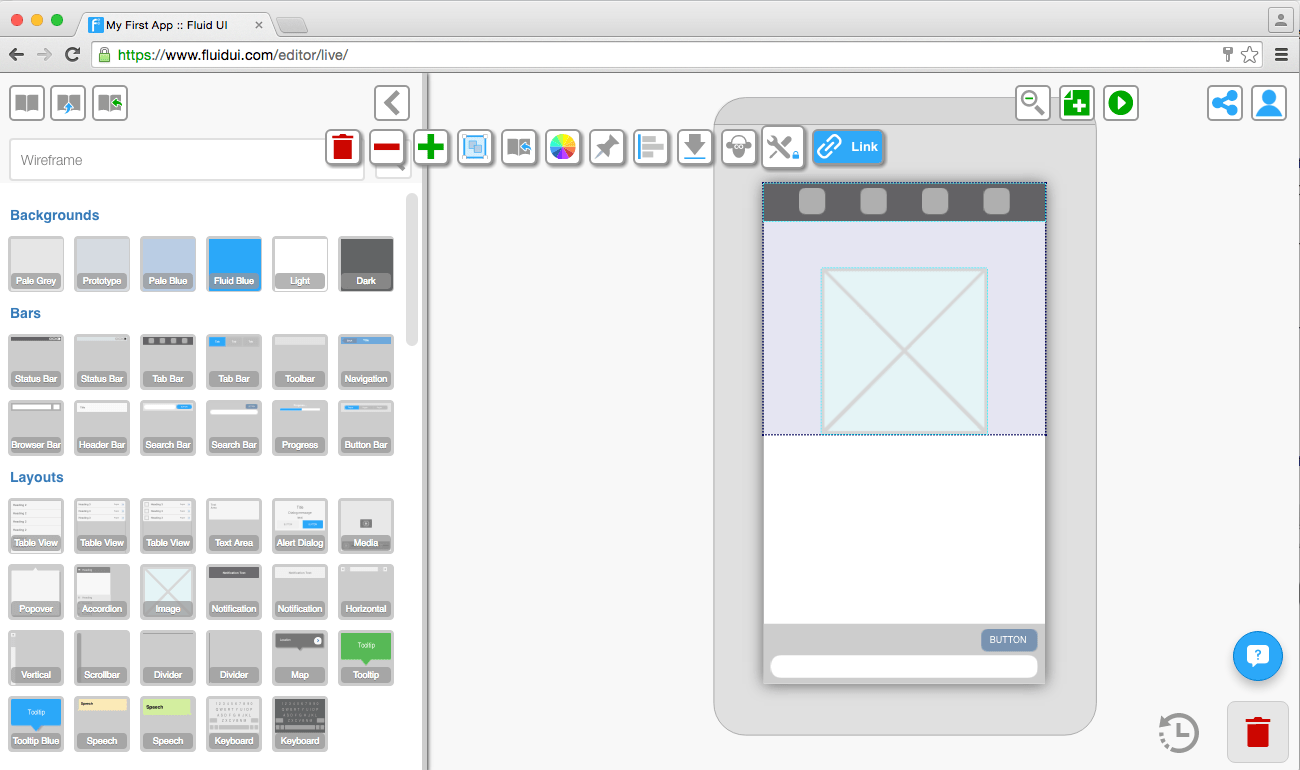Delete the selected widget with the toolbar trash
Viewport: 1300px width, 770px height.
(343, 147)
